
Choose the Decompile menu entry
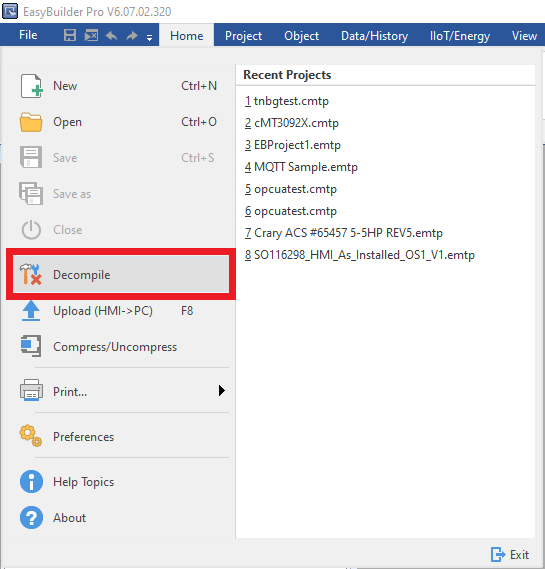[x=121, y=274]
